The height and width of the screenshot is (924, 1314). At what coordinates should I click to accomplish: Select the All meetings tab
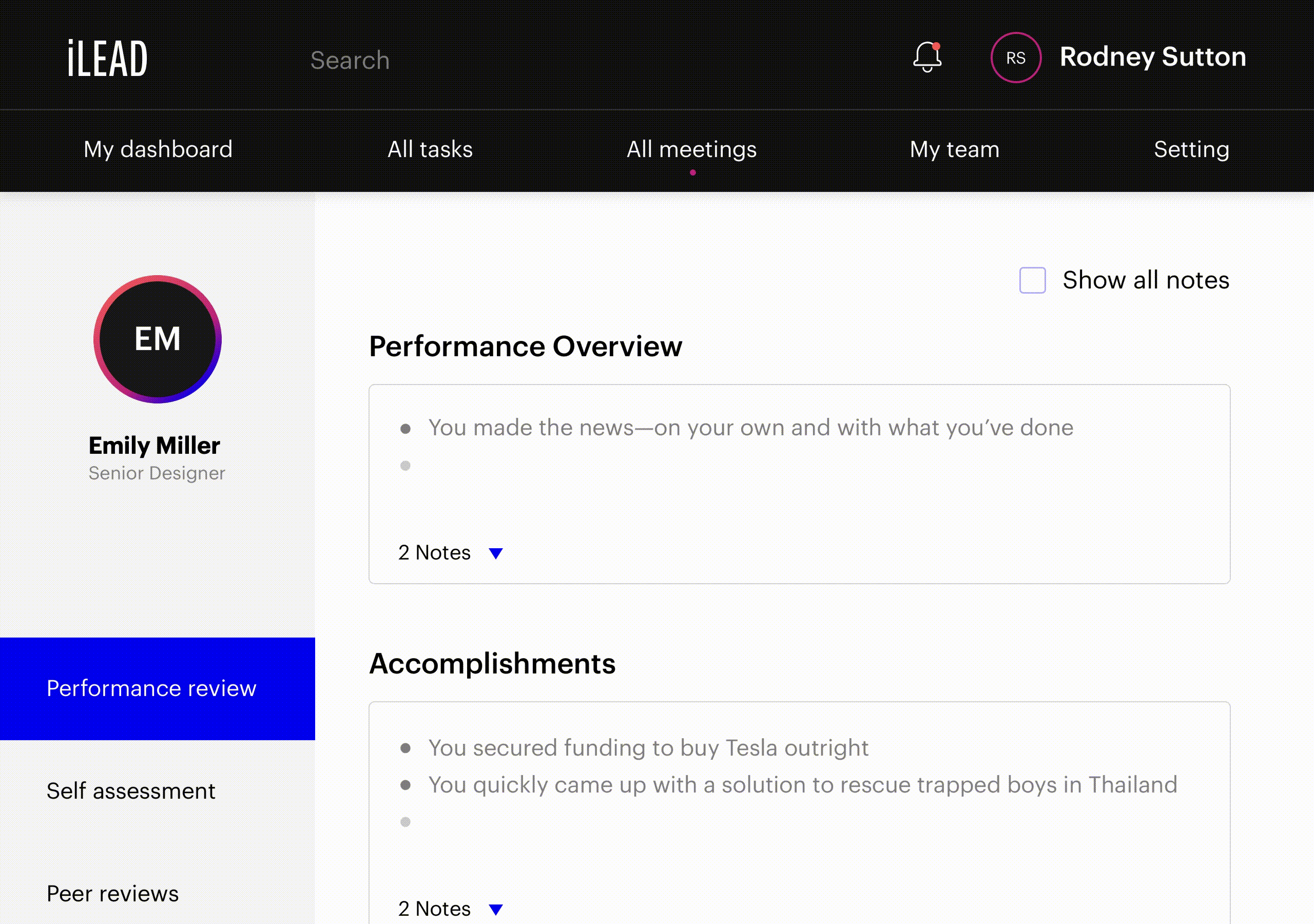pyautogui.click(x=691, y=149)
